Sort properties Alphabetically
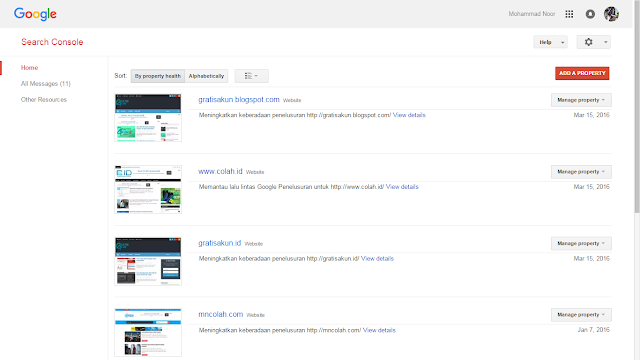 point(206,76)
